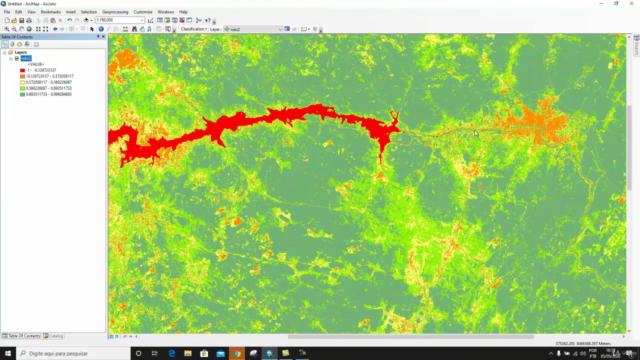The height and width of the screenshot is (360, 640).
Task: Select the Zoom Out tool
Action: 14,29
